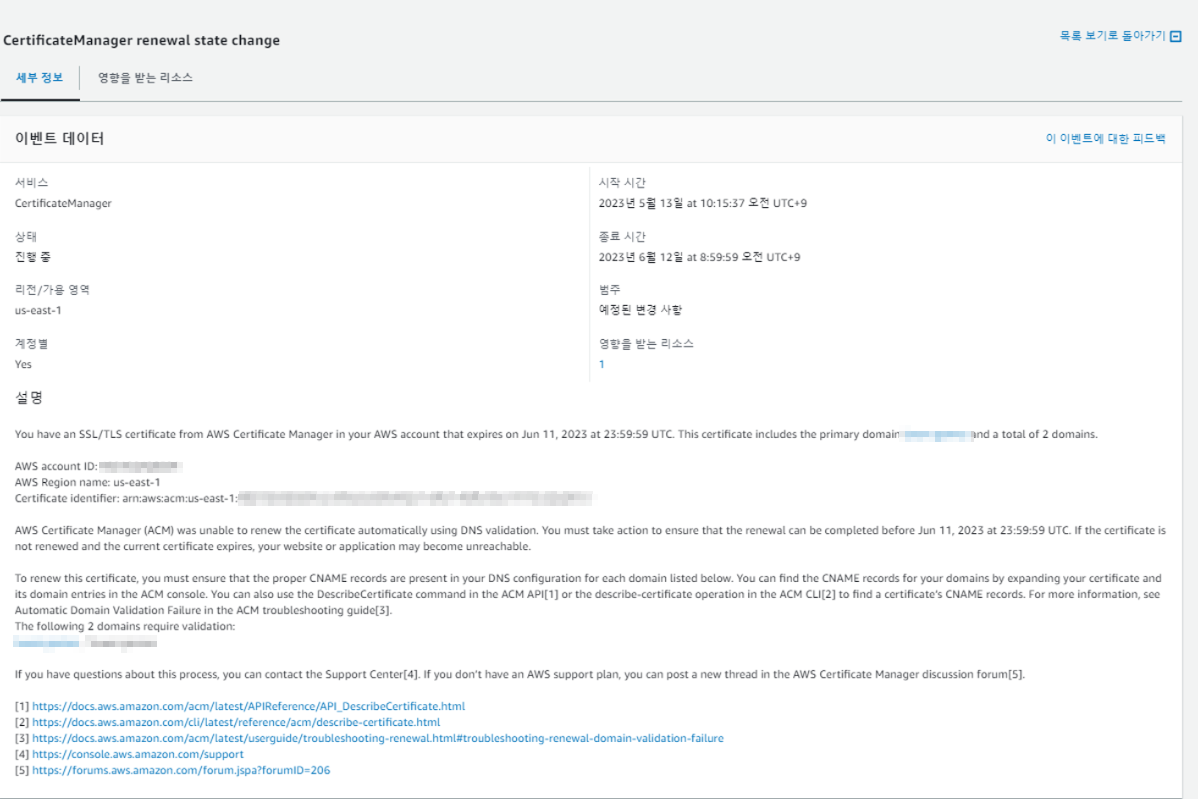Click the affected resources count 1
The width and height of the screenshot is (1198, 799).
(601, 364)
